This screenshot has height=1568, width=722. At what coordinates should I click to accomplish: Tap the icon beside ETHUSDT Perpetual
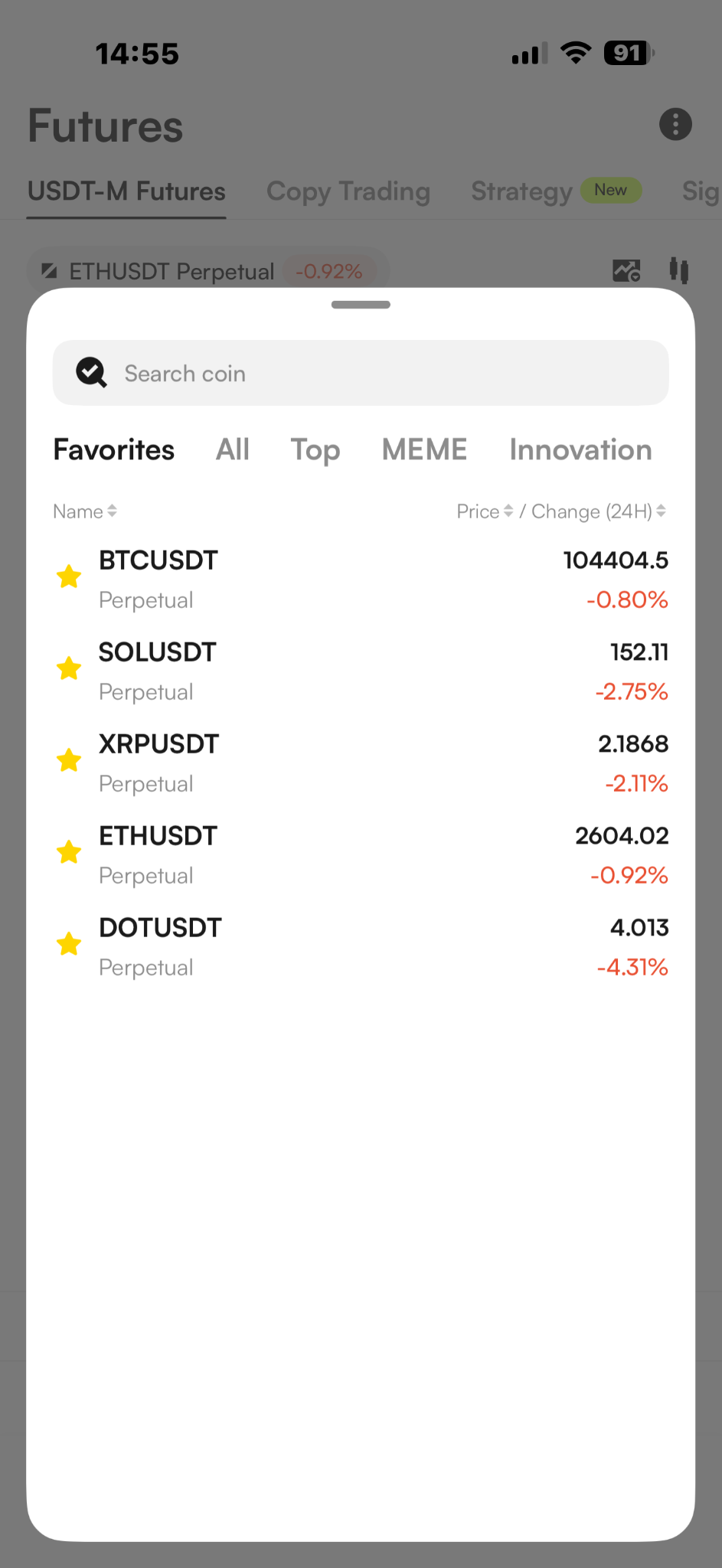click(49, 270)
